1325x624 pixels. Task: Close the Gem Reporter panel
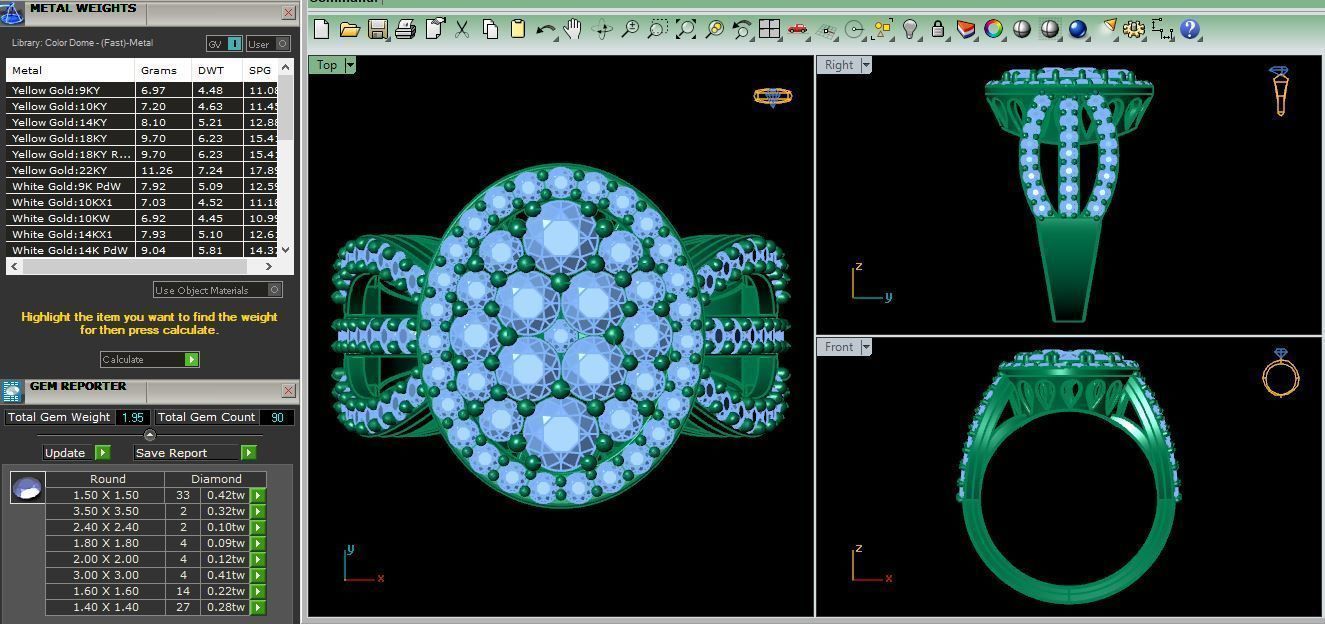(288, 390)
